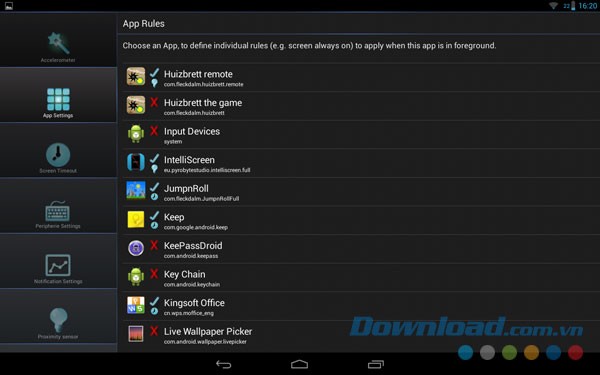The height and width of the screenshot is (375, 600).
Task: Tap the 16:20 clock in status bar
Action: pyautogui.click(x=587, y=6)
